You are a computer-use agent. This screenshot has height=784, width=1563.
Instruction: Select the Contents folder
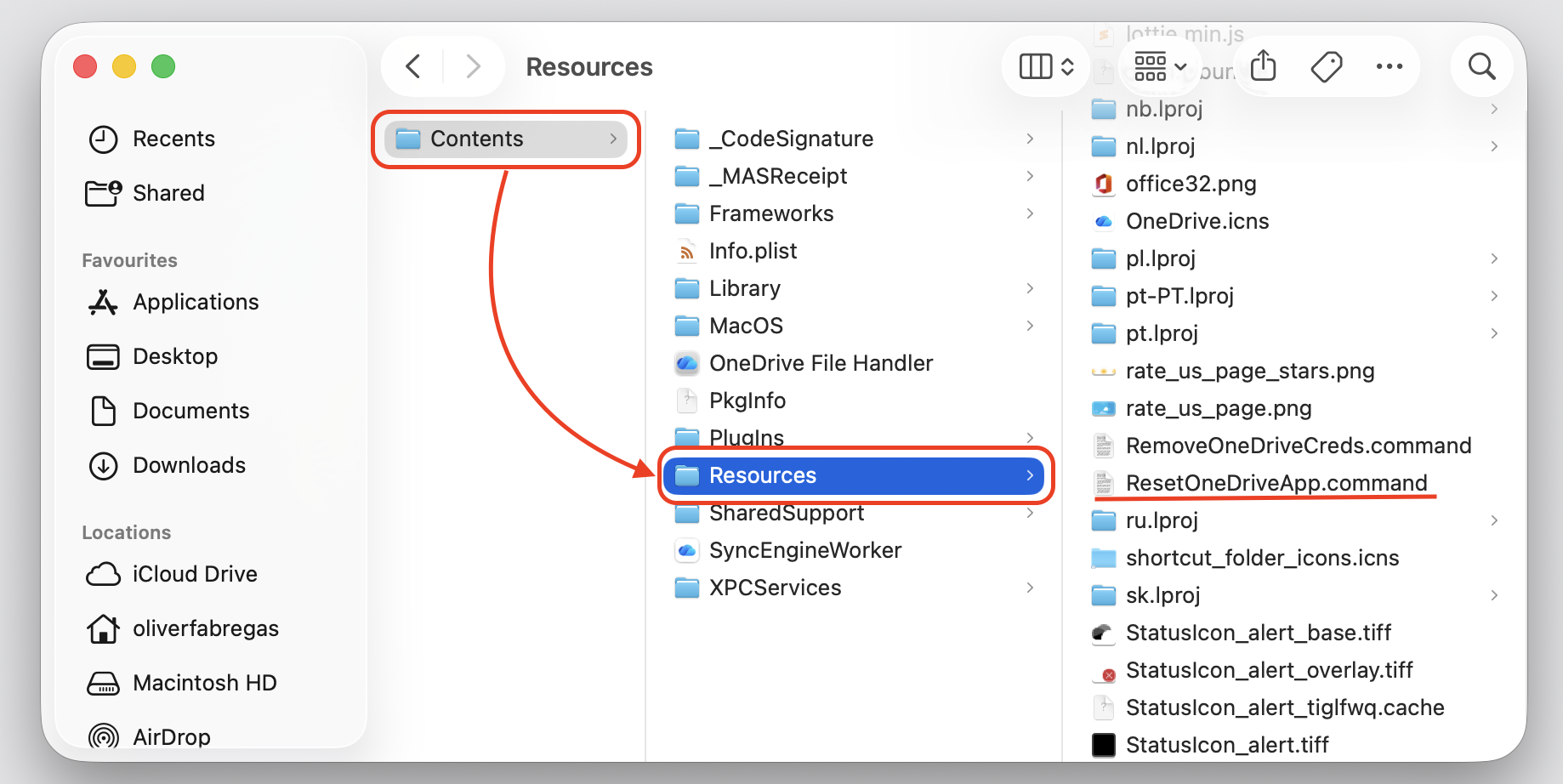[x=506, y=139]
